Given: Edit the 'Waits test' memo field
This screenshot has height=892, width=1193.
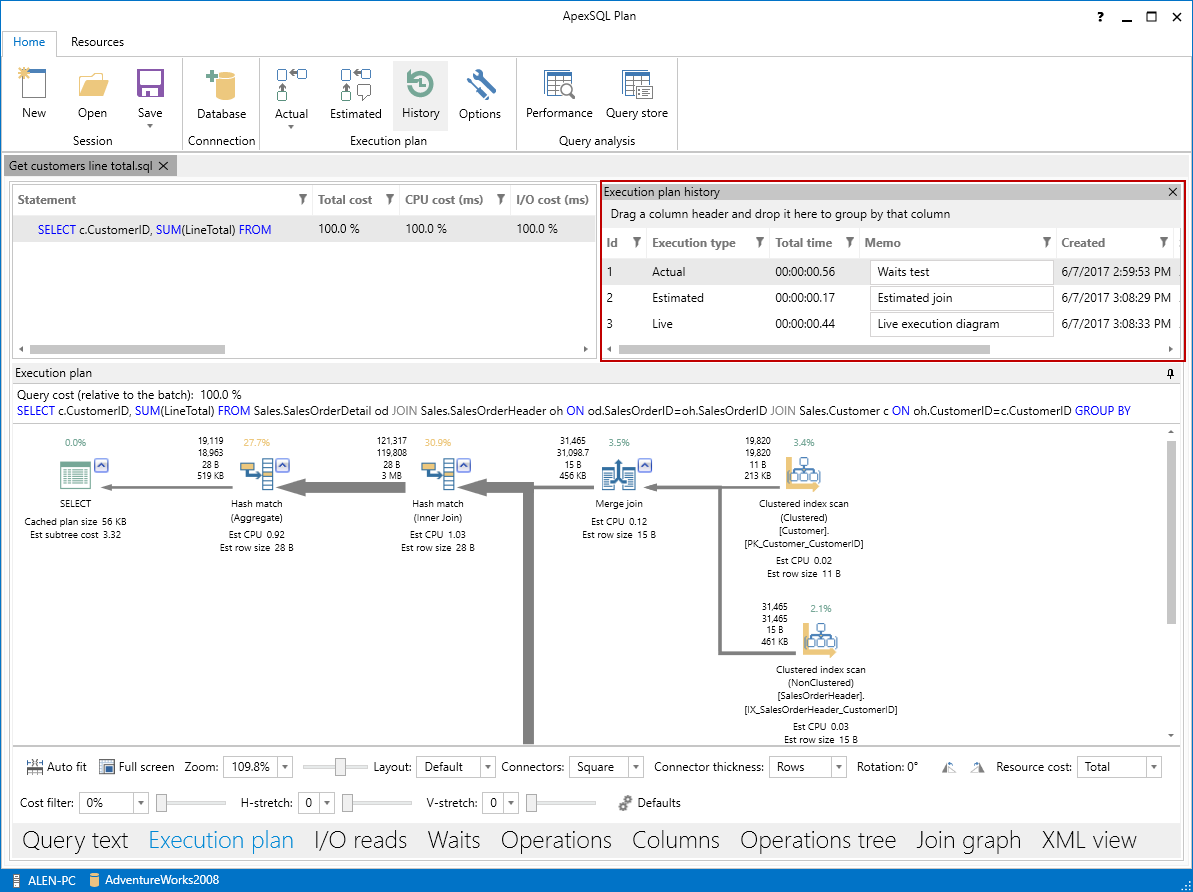Looking at the screenshot, I should (962, 272).
